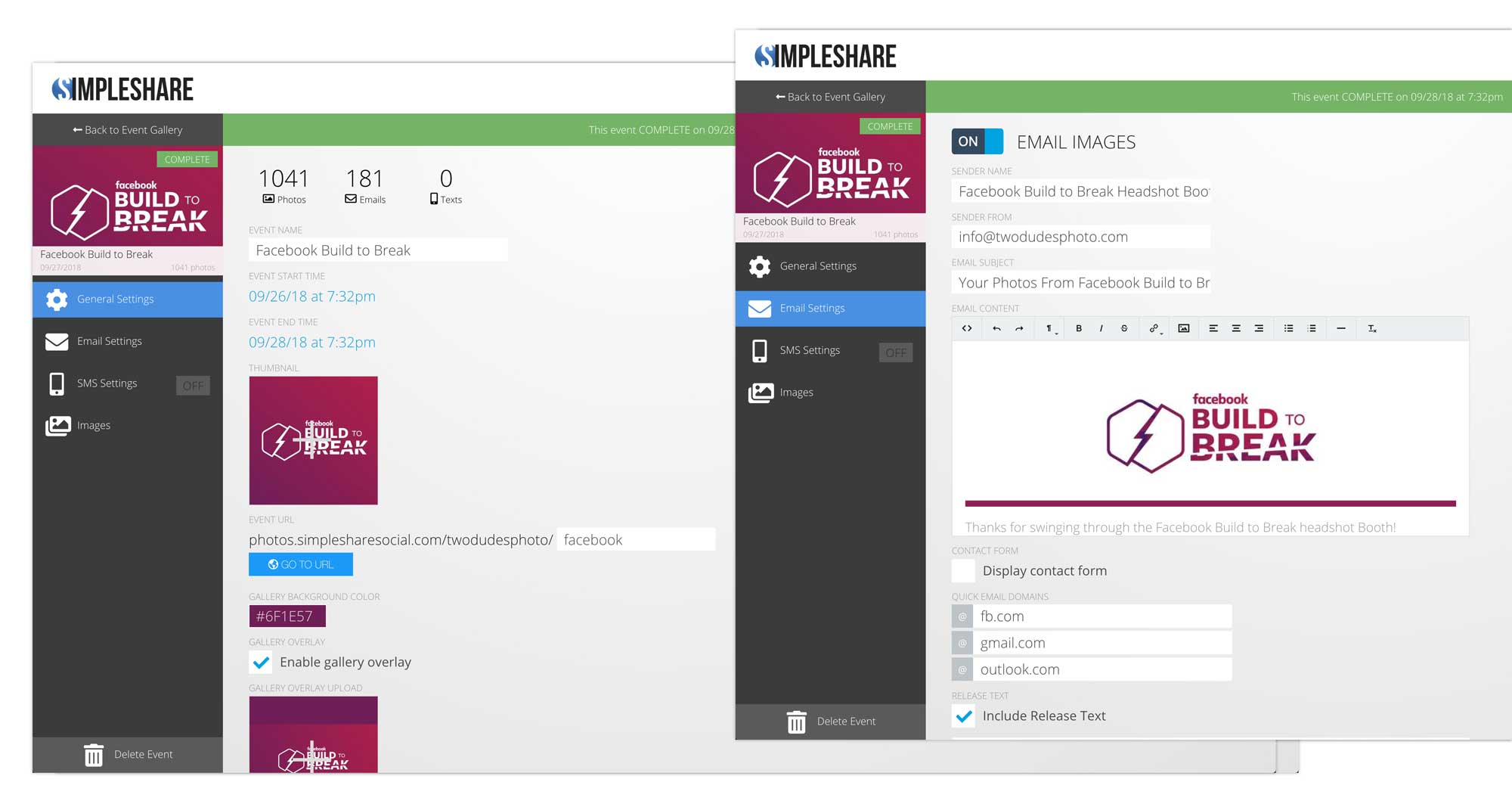Tick the Display contact form checkbox
The height and width of the screenshot is (807, 1512).
point(963,570)
